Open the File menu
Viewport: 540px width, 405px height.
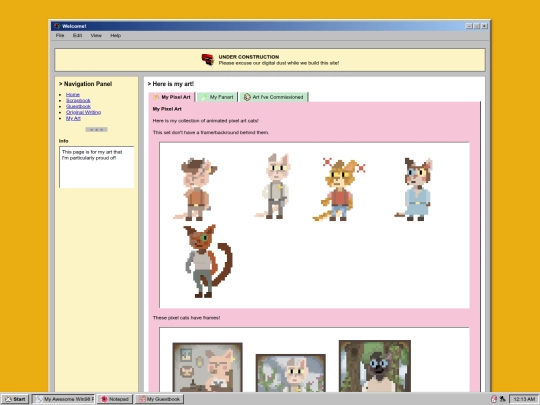point(60,35)
